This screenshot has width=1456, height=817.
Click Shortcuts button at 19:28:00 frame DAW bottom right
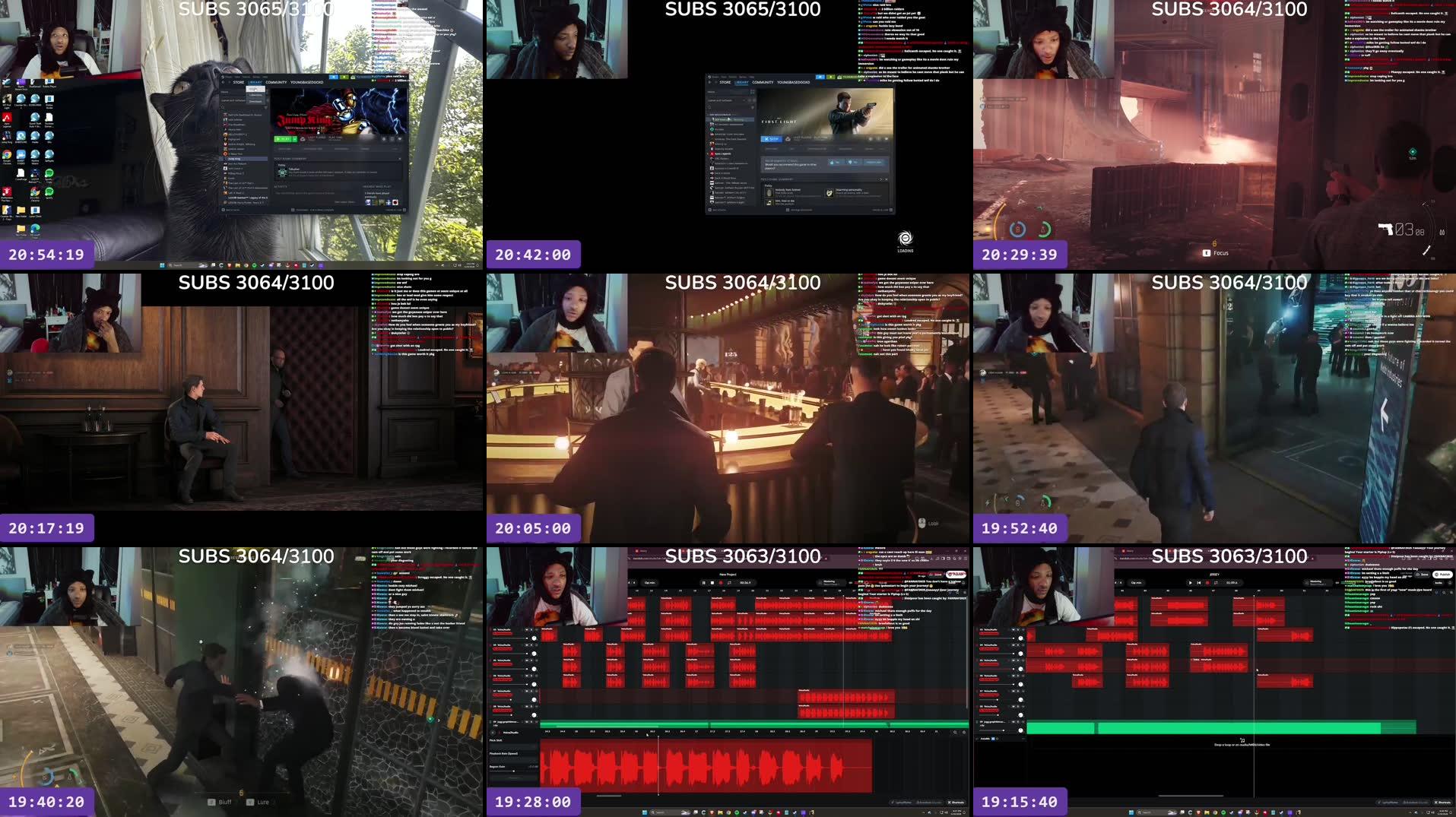[x=956, y=802]
